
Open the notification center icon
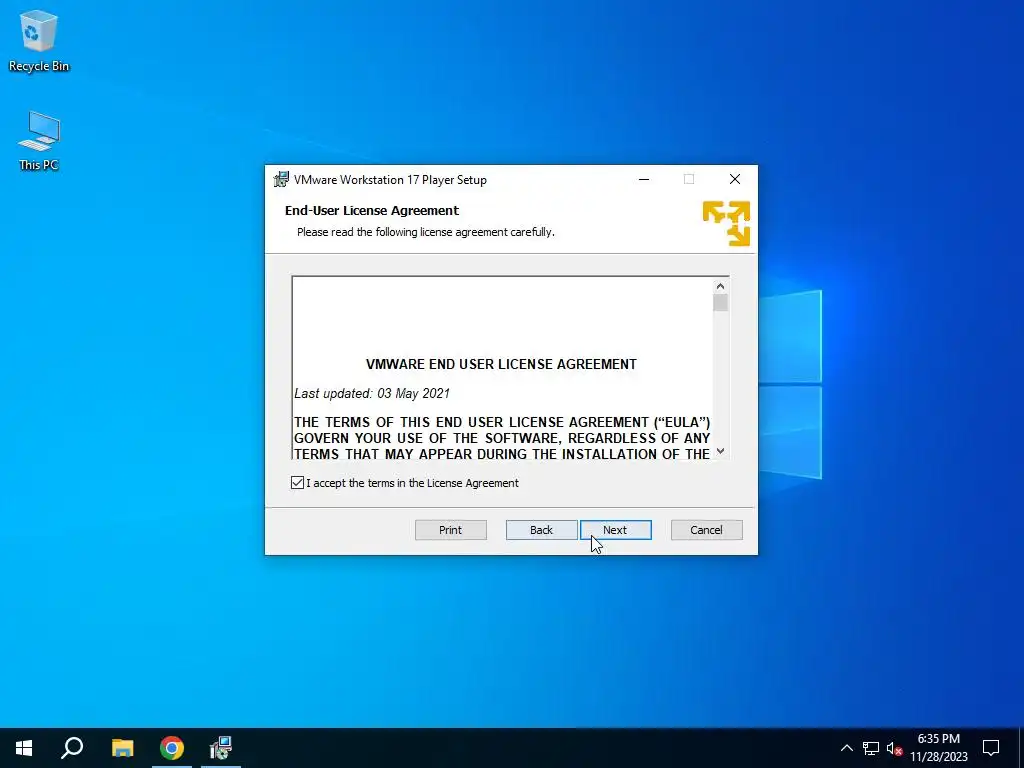[x=991, y=748]
